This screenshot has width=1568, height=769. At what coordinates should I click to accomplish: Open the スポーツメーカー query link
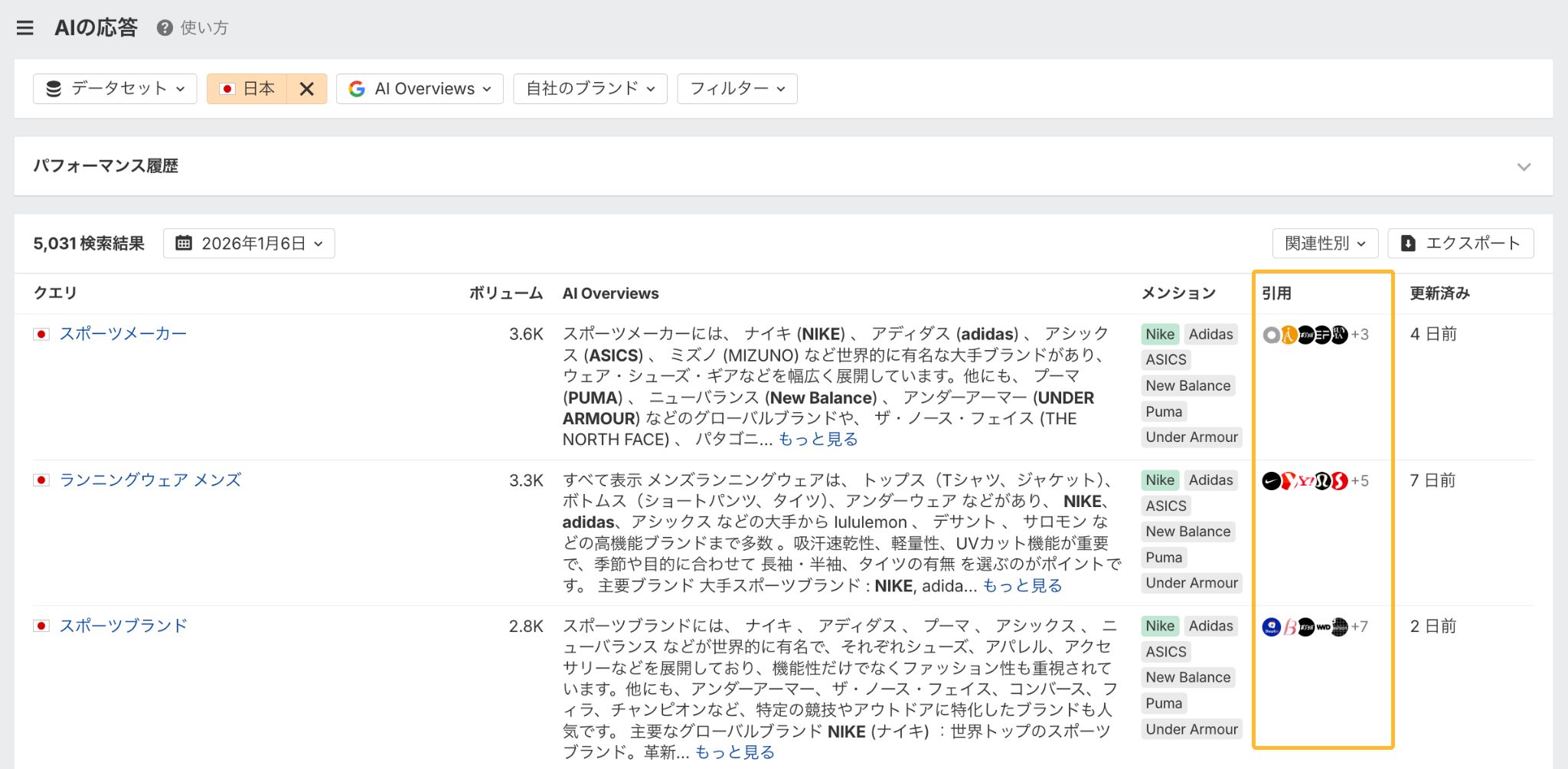(122, 334)
